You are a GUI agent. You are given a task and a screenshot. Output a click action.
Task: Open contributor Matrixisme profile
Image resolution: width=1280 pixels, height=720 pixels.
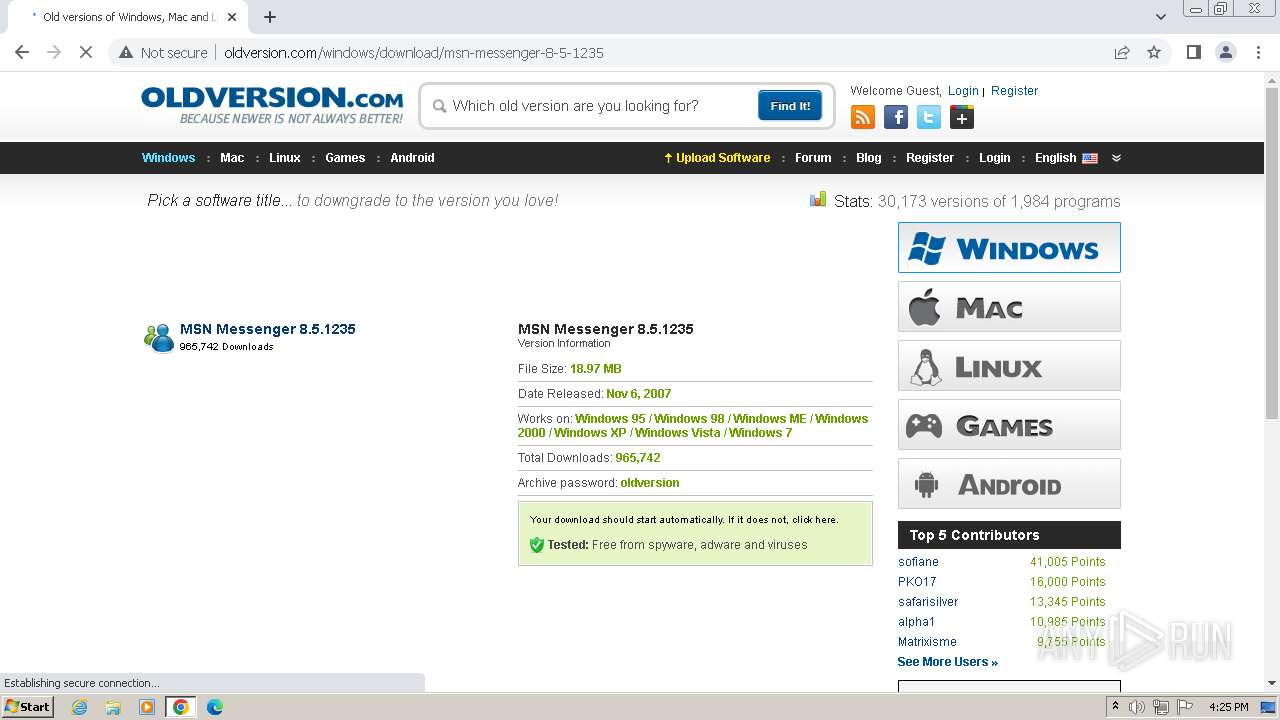click(927, 642)
